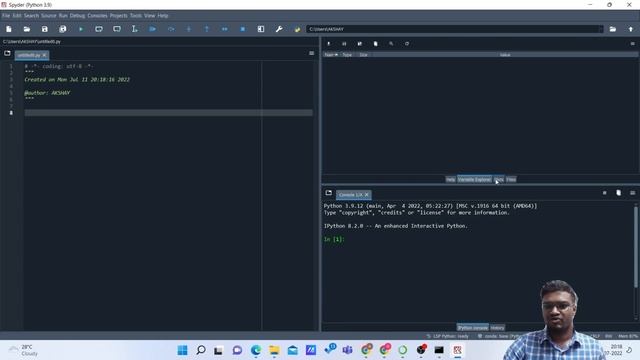
Task: Browse console tabs icon
Action: (329, 193)
